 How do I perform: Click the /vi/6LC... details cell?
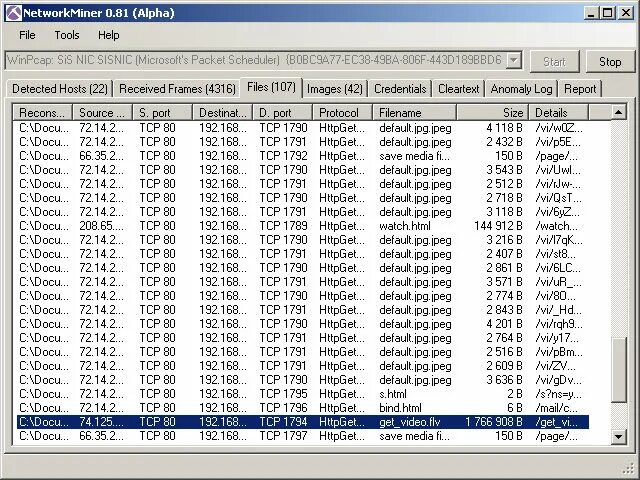point(558,268)
